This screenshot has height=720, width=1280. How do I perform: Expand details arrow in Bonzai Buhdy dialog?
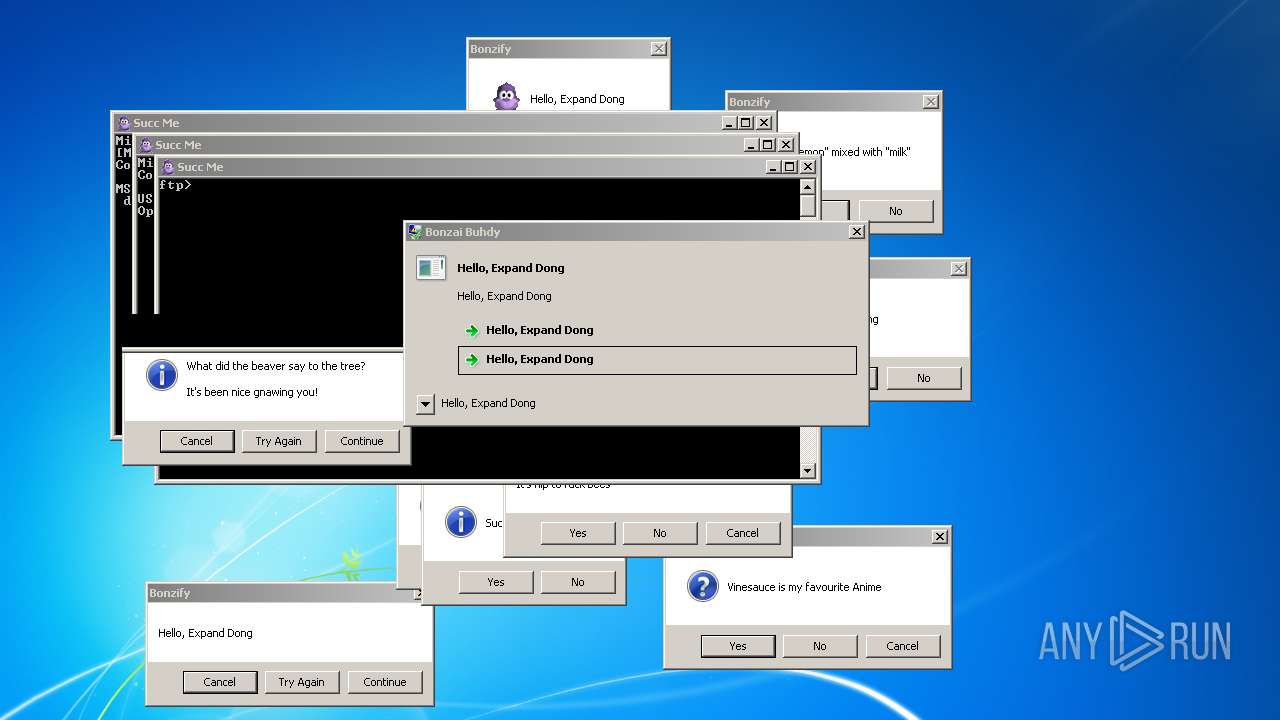point(425,404)
